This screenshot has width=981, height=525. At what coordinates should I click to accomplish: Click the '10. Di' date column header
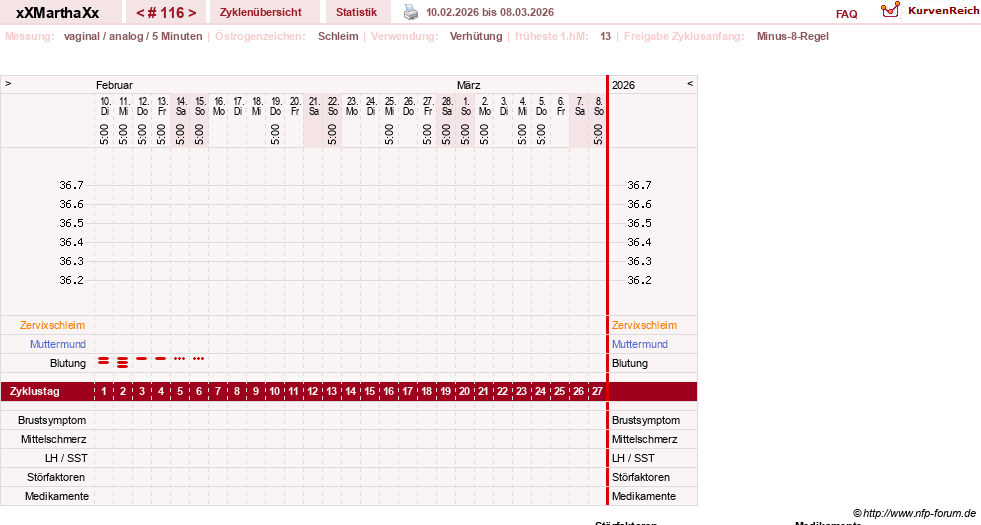click(x=105, y=106)
